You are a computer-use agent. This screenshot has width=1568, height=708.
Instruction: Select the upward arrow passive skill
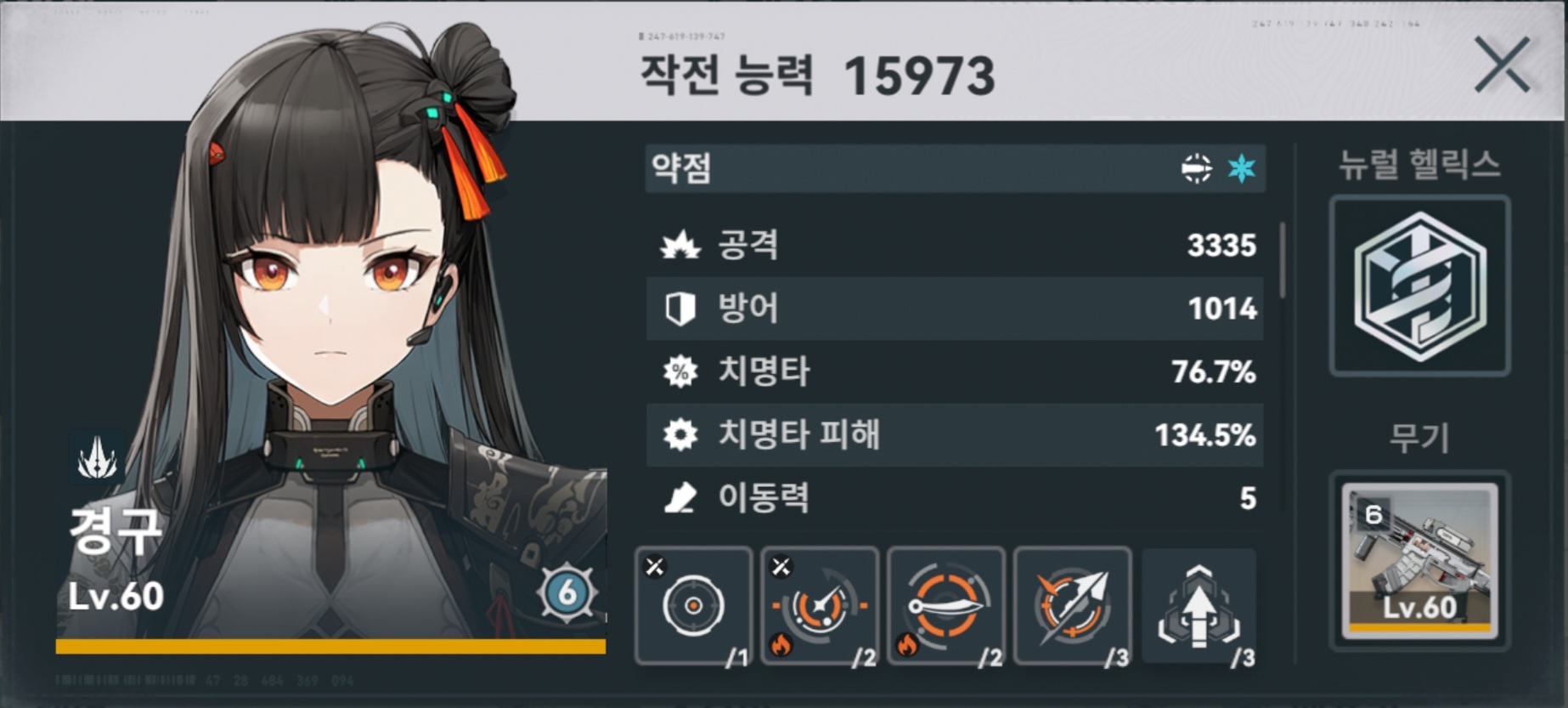click(x=1199, y=605)
